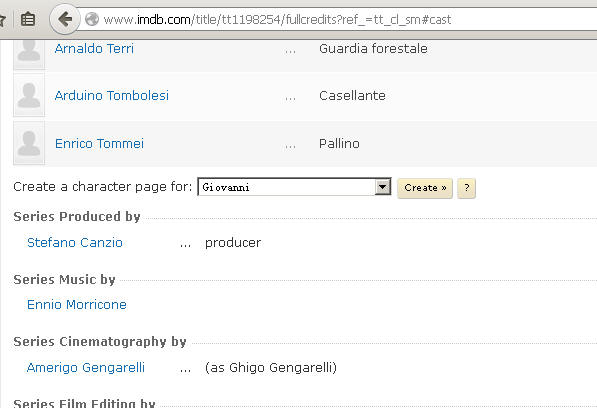Click the Guardia forestale character text
The width and height of the screenshot is (597, 408).
[373, 49]
